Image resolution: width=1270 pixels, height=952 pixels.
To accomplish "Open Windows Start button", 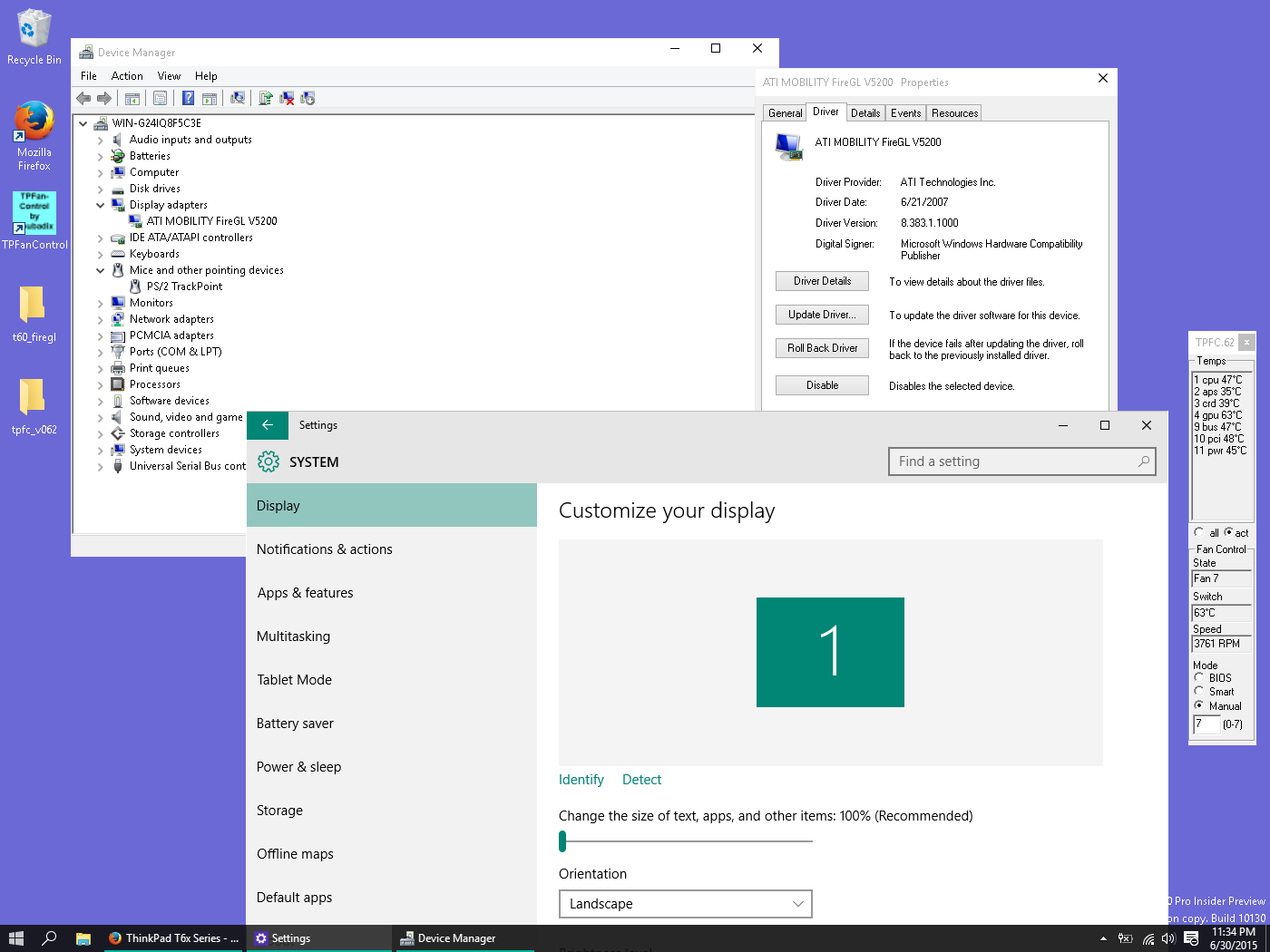I will pos(16,938).
